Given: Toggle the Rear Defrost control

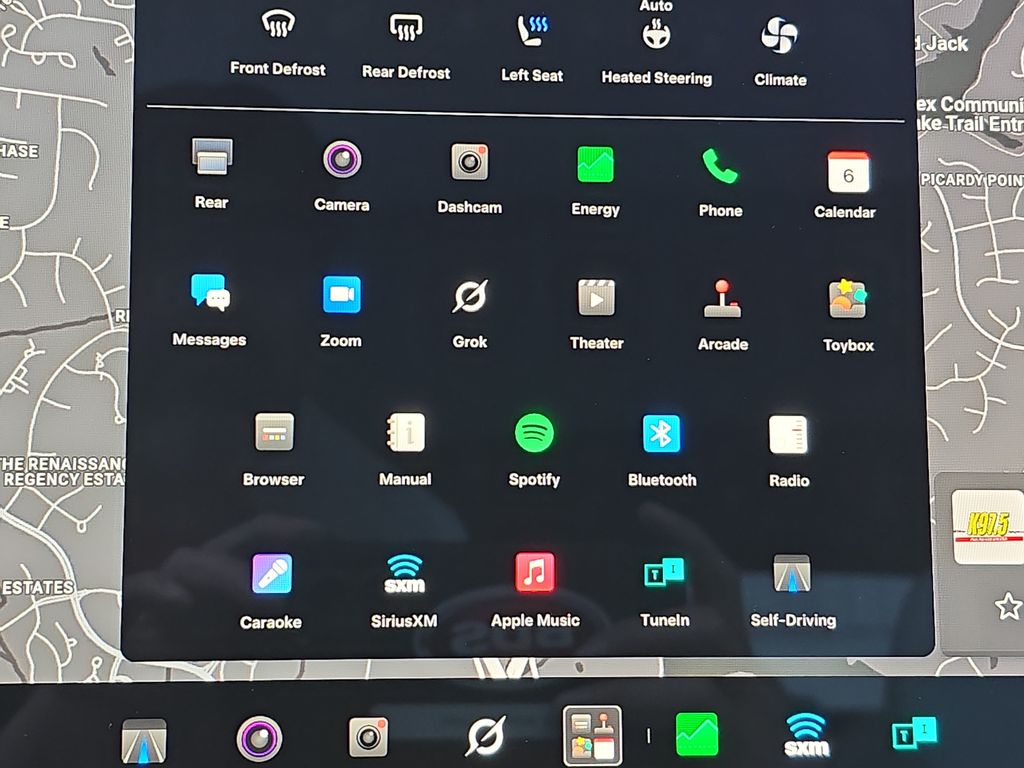Looking at the screenshot, I should pyautogui.click(x=406, y=46).
